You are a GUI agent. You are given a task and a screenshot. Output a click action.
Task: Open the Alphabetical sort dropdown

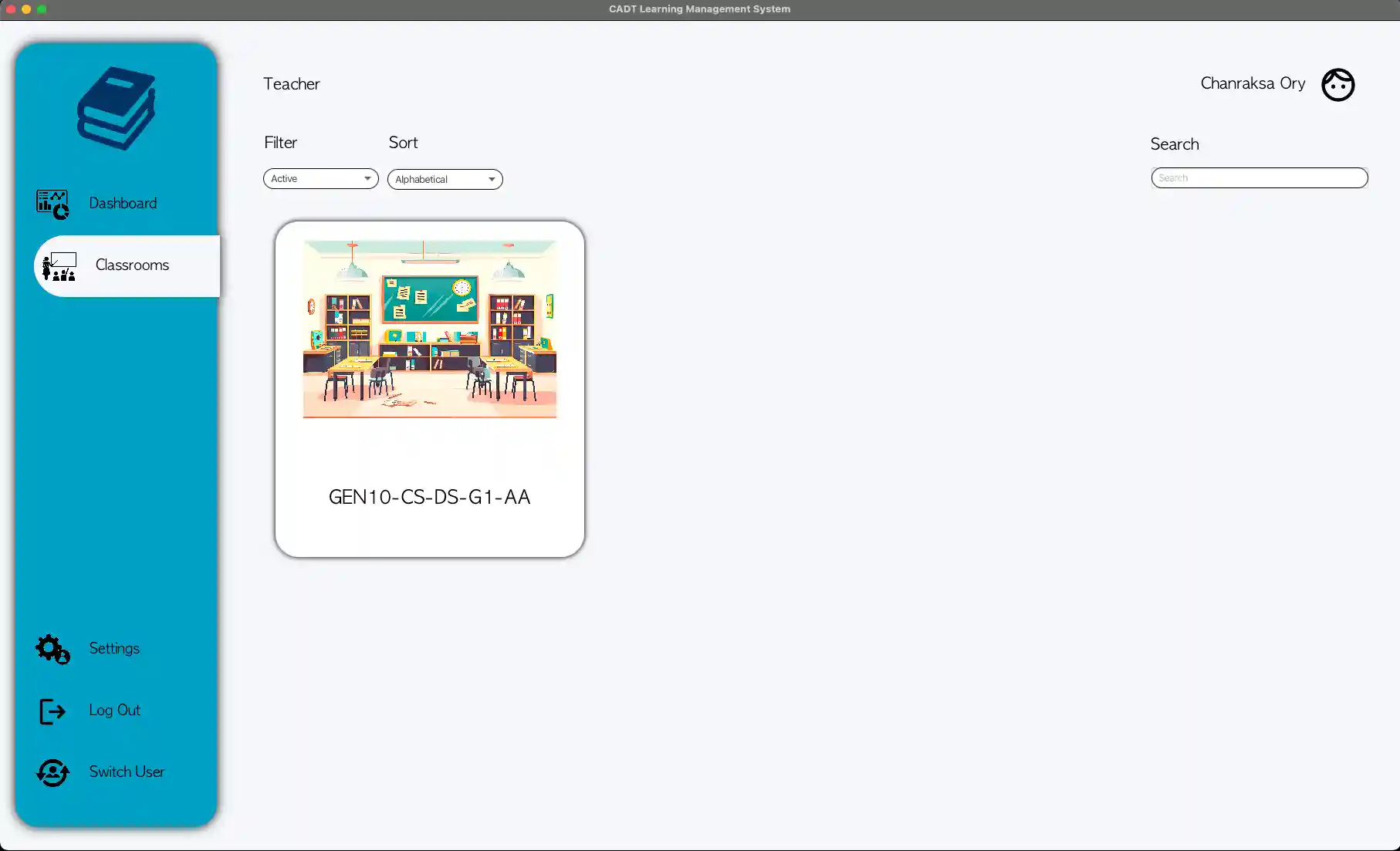(445, 179)
